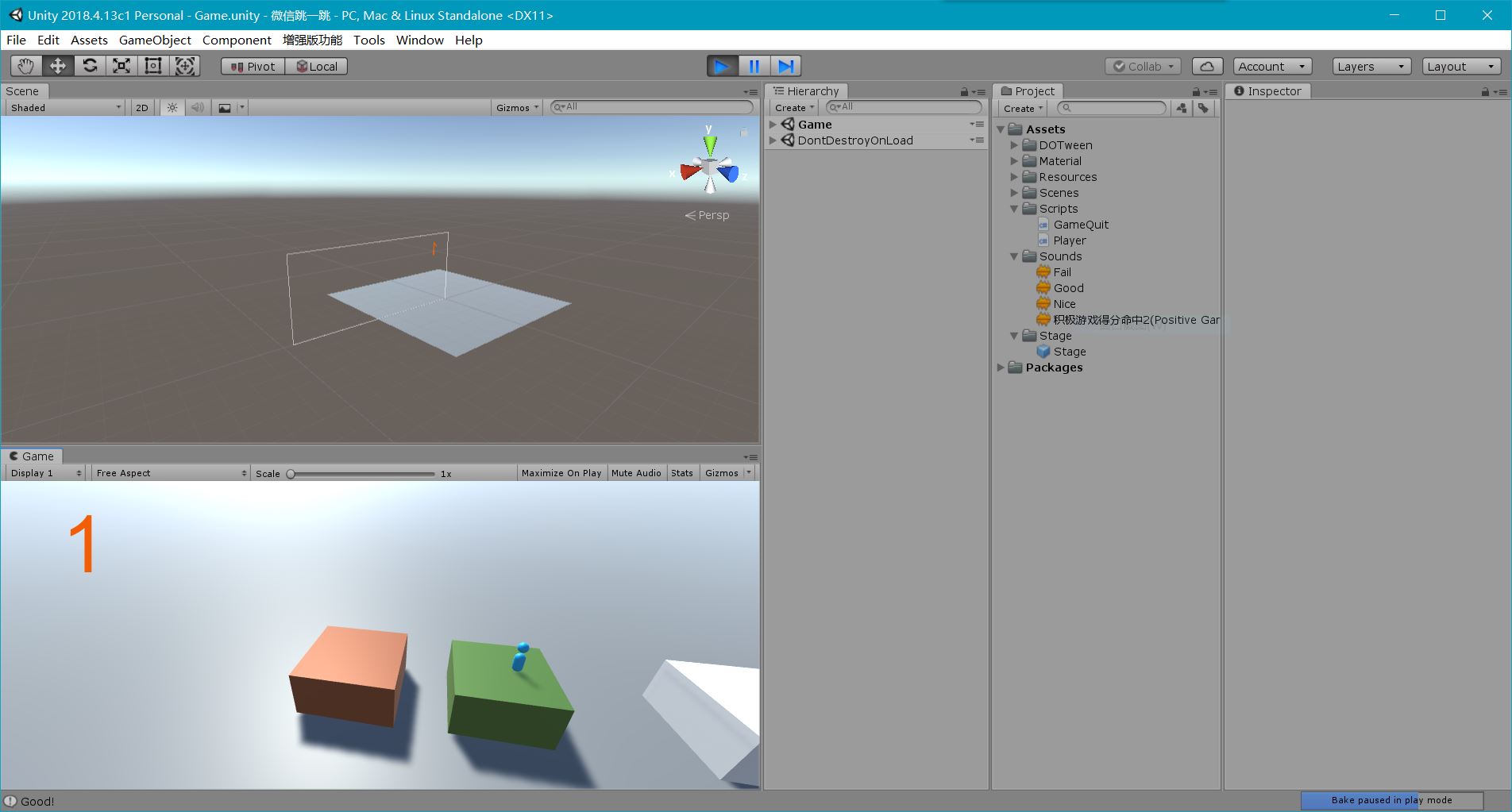
Task: Toggle scene lighting
Action: click(x=172, y=108)
